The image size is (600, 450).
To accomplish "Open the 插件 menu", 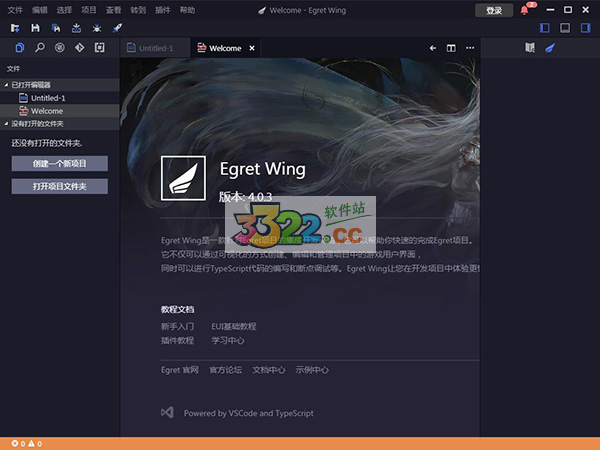I will (163, 10).
